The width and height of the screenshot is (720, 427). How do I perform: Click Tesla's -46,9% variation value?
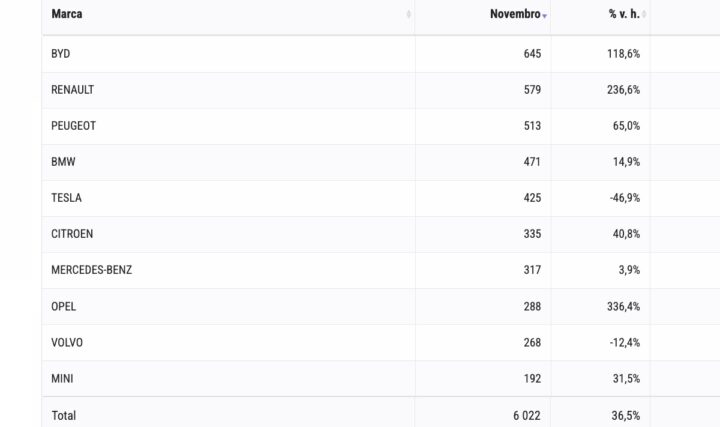(624, 198)
